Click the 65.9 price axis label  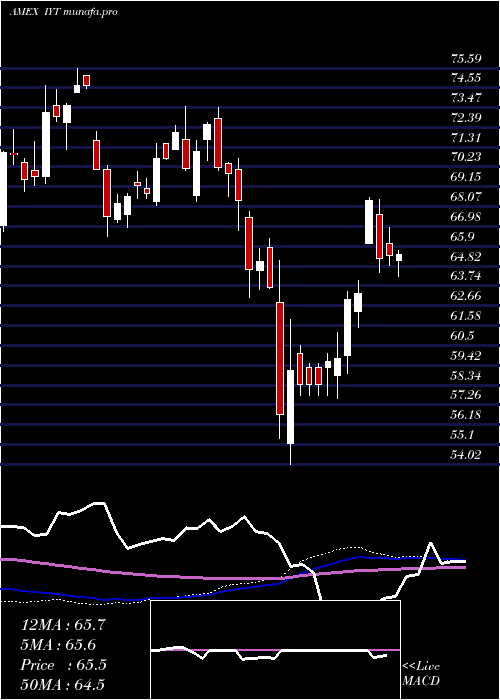point(462,237)
